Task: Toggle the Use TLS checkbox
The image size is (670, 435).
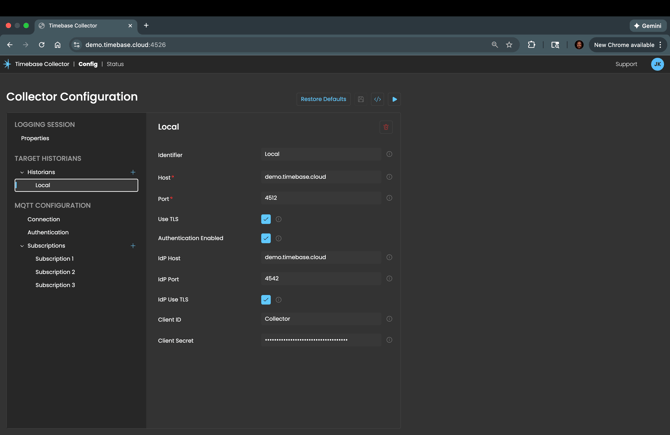Action: click(x=266, y=219)
